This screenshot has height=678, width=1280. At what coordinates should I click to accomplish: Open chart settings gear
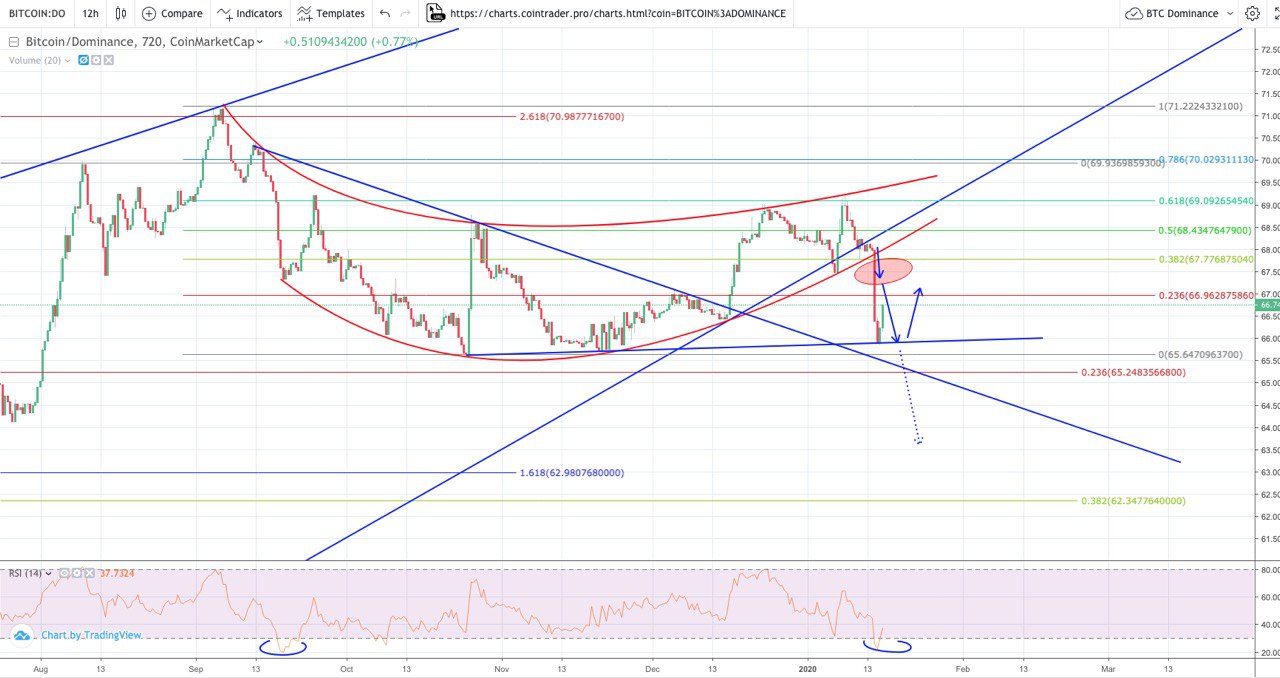click(1252, 14)
